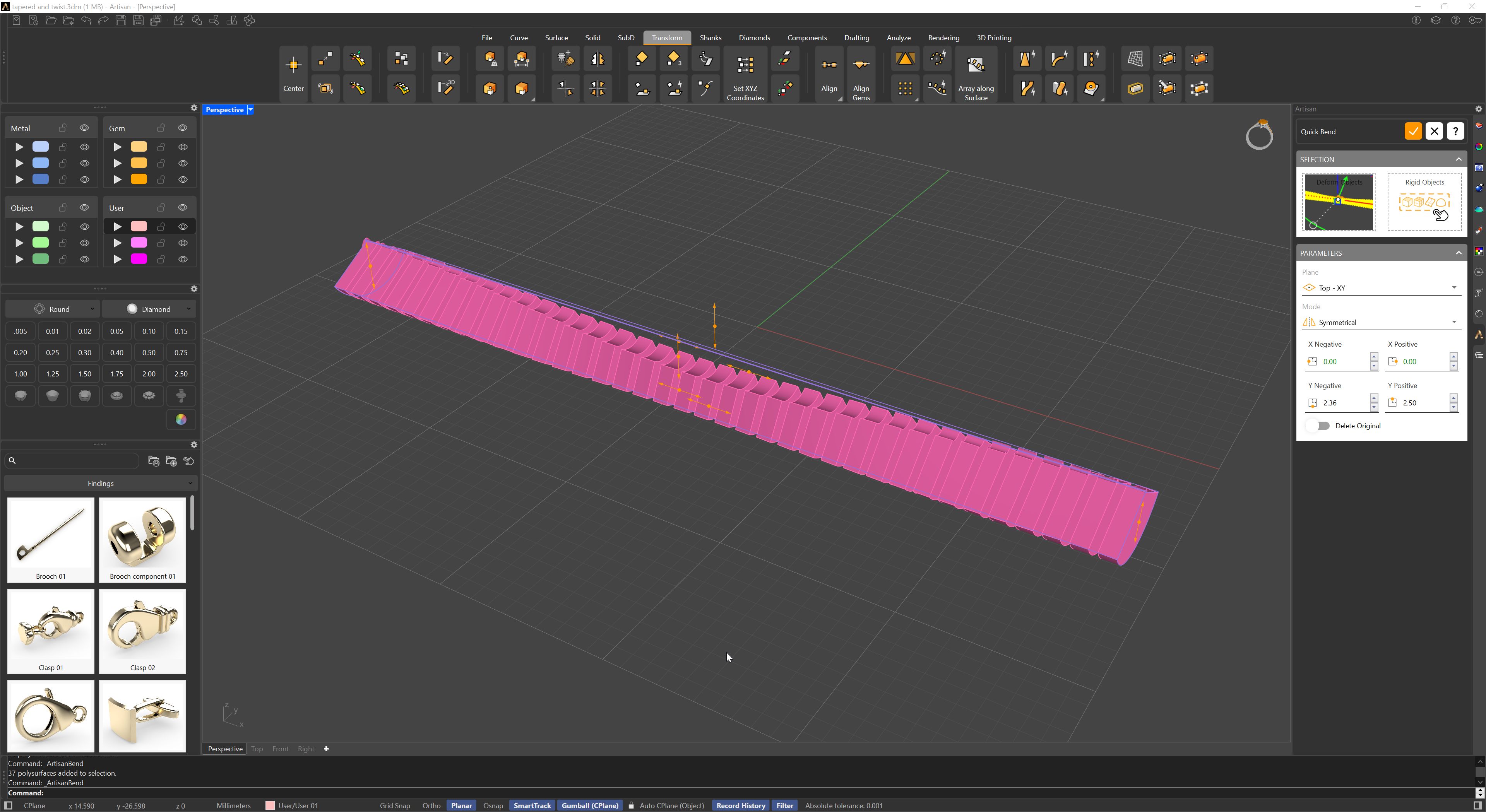Expand the Findings category dropdown
Viewport: 1486px width, 812px height.
point(101,483)
